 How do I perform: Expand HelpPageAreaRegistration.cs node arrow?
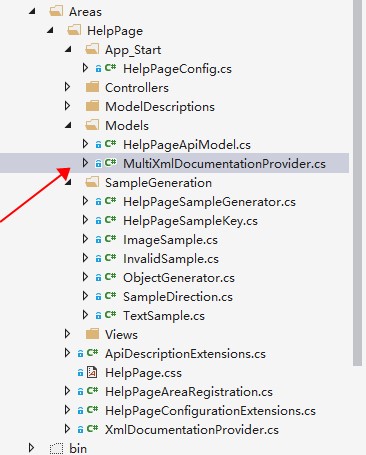[67, 391]
